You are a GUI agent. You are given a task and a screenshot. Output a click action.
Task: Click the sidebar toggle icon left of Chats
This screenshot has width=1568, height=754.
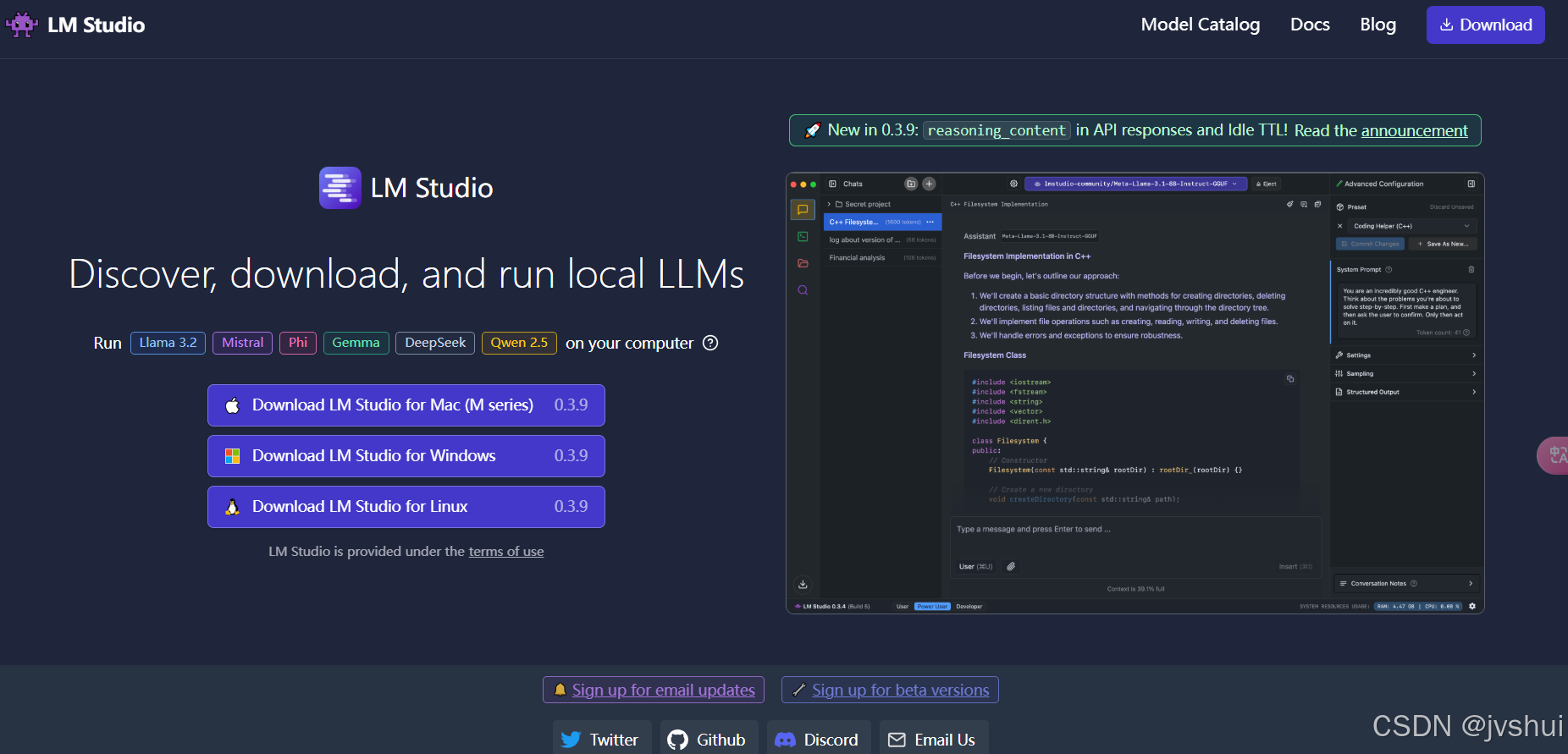coord(833,184)
